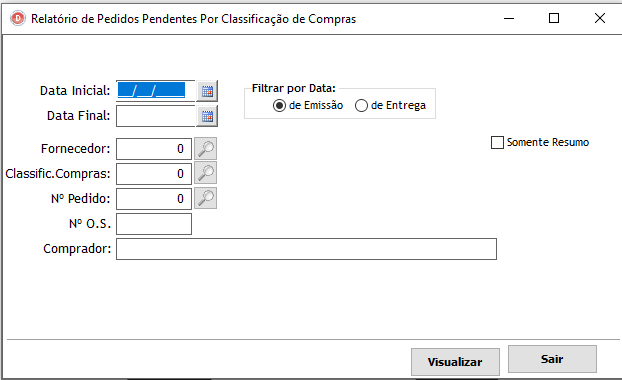Focus the Data Final date field
622x380 pixels.
pyautogui.click(x=156, y=116)
